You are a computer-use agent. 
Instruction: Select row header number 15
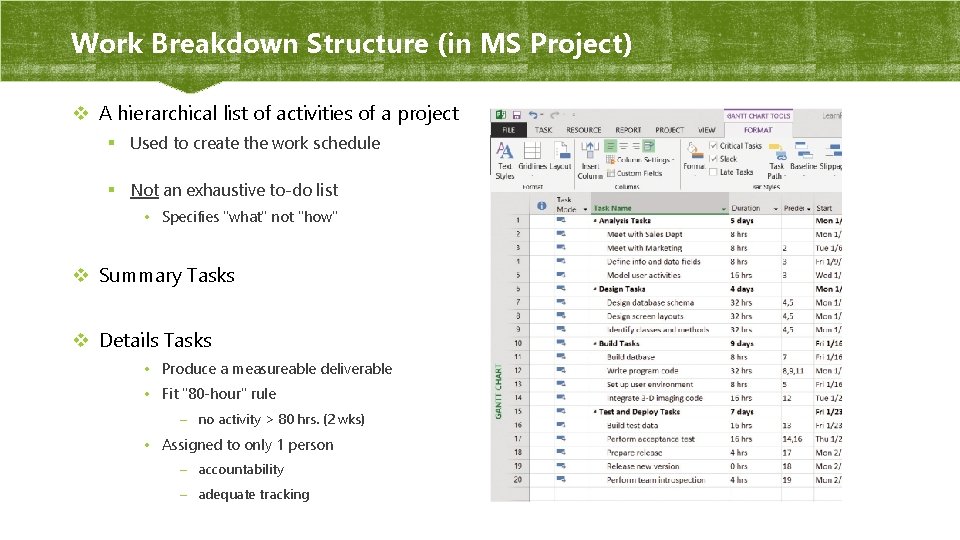518,411
